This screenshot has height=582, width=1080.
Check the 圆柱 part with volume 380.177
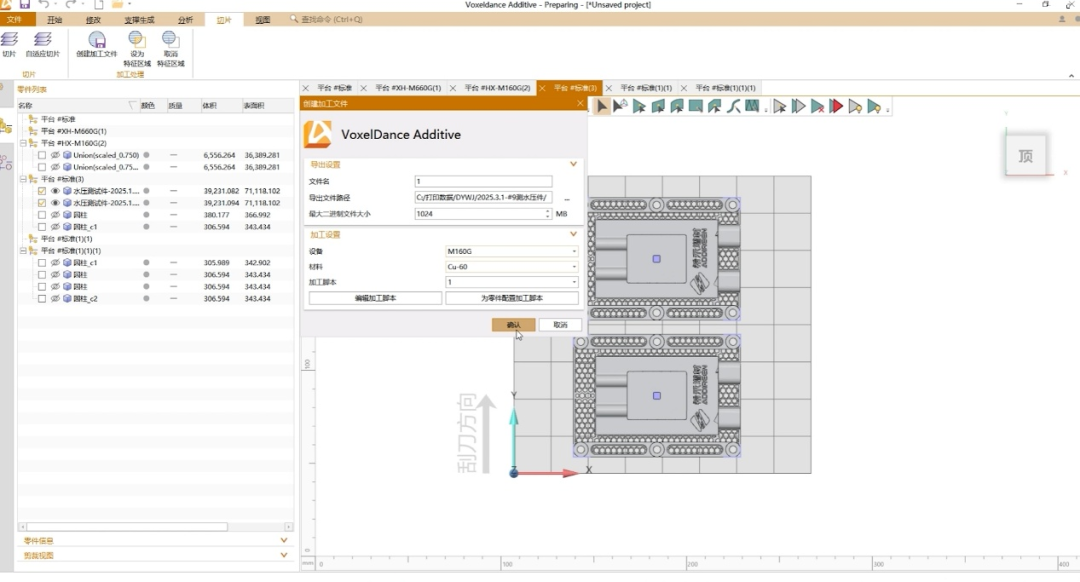point(42,215)
